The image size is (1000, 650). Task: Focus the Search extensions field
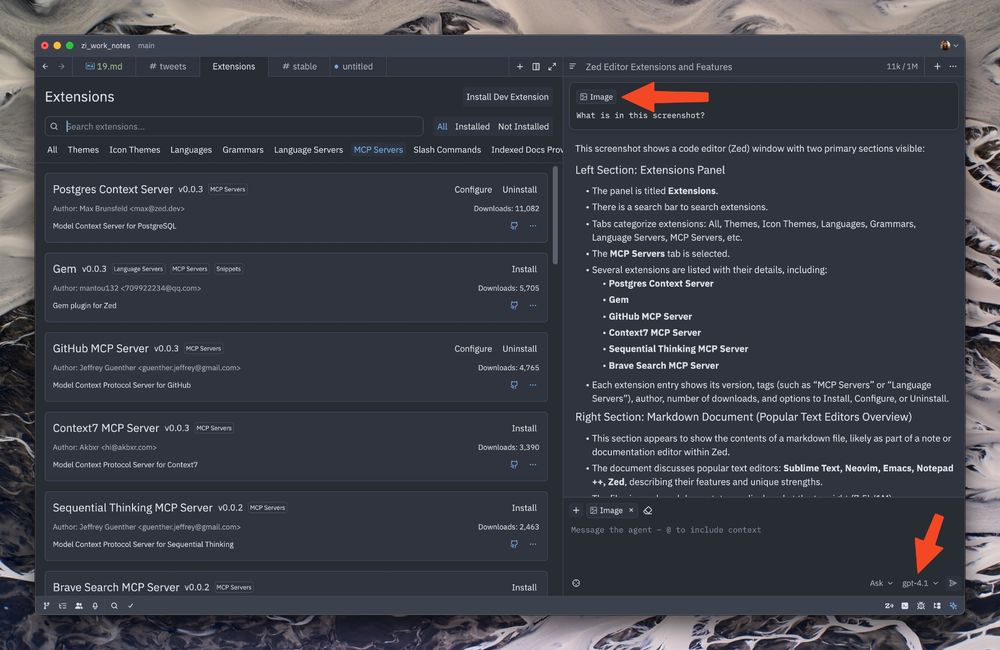[234, 126]
